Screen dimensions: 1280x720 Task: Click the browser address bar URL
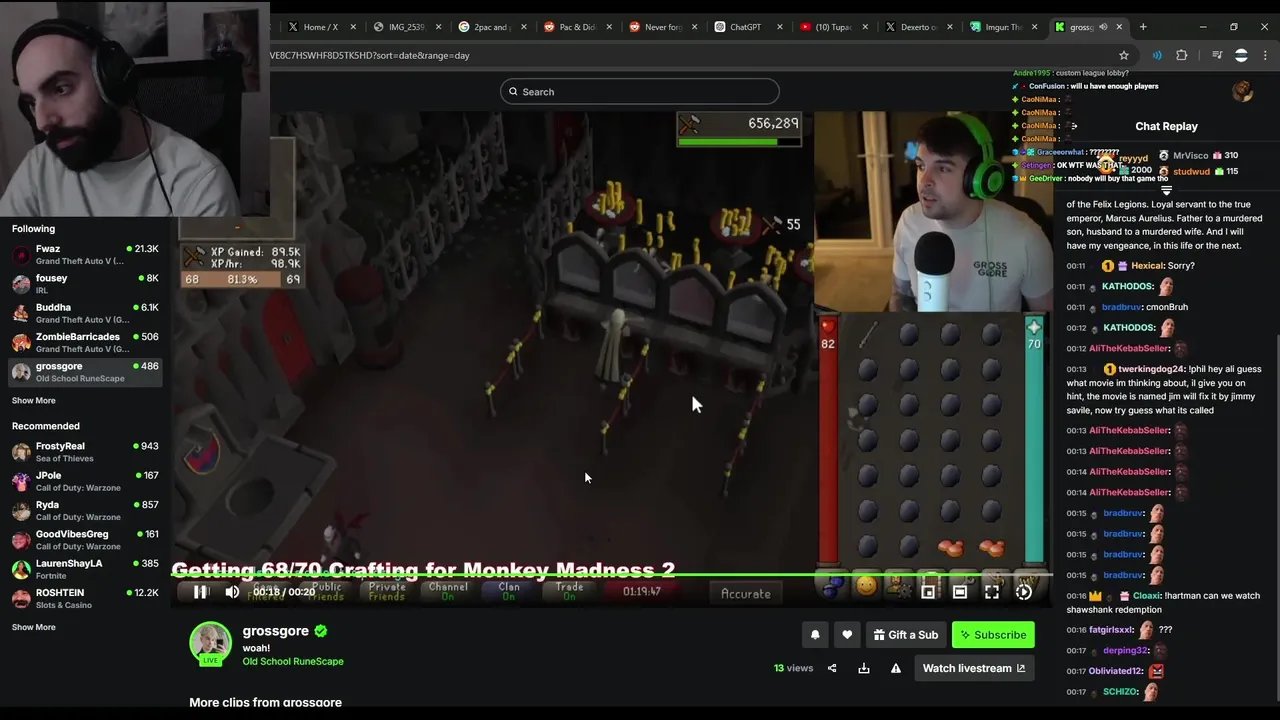pyautogui.click(x=370, y=55)
